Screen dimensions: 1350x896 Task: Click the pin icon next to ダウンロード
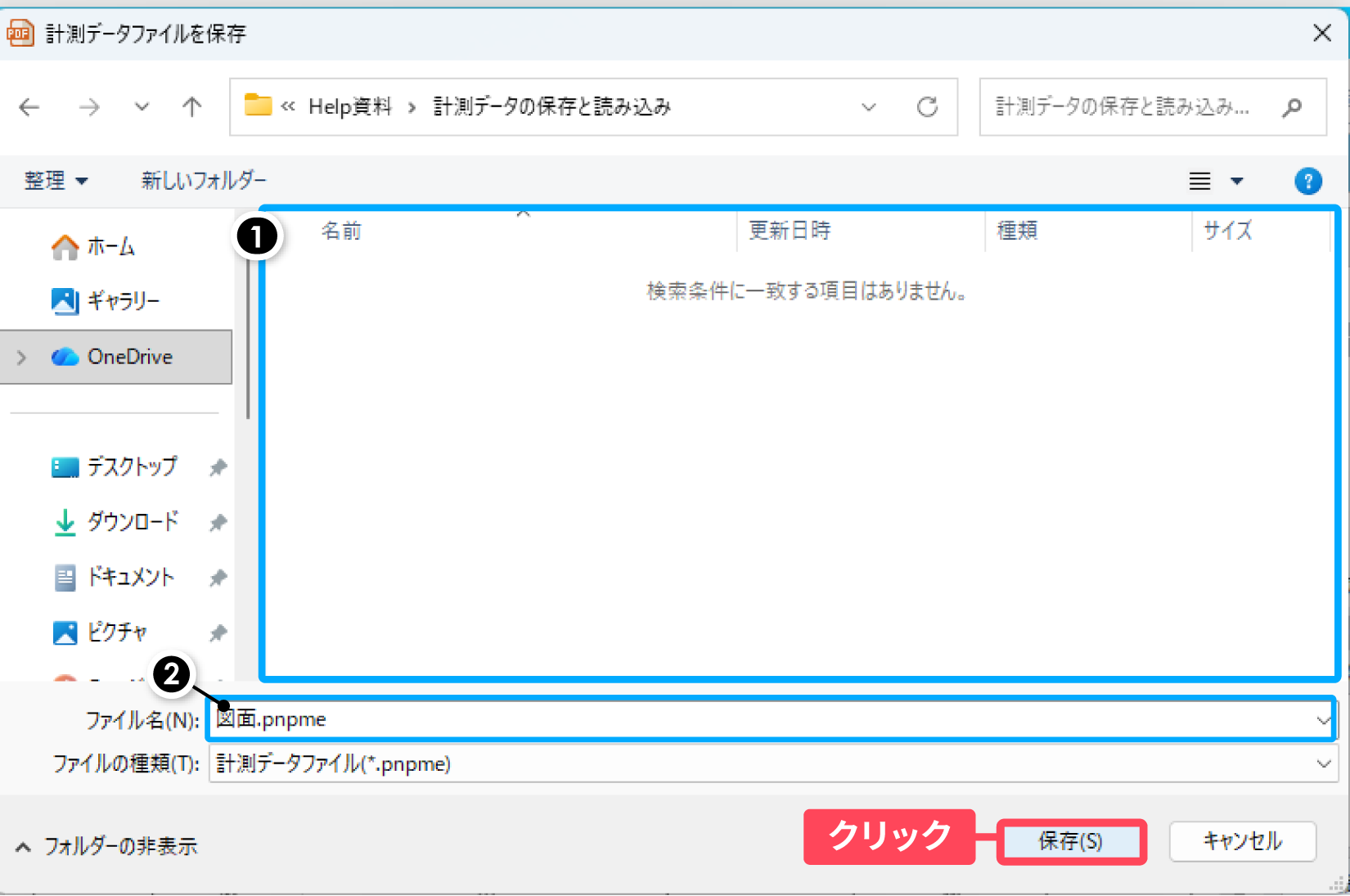tap(218, 522)
